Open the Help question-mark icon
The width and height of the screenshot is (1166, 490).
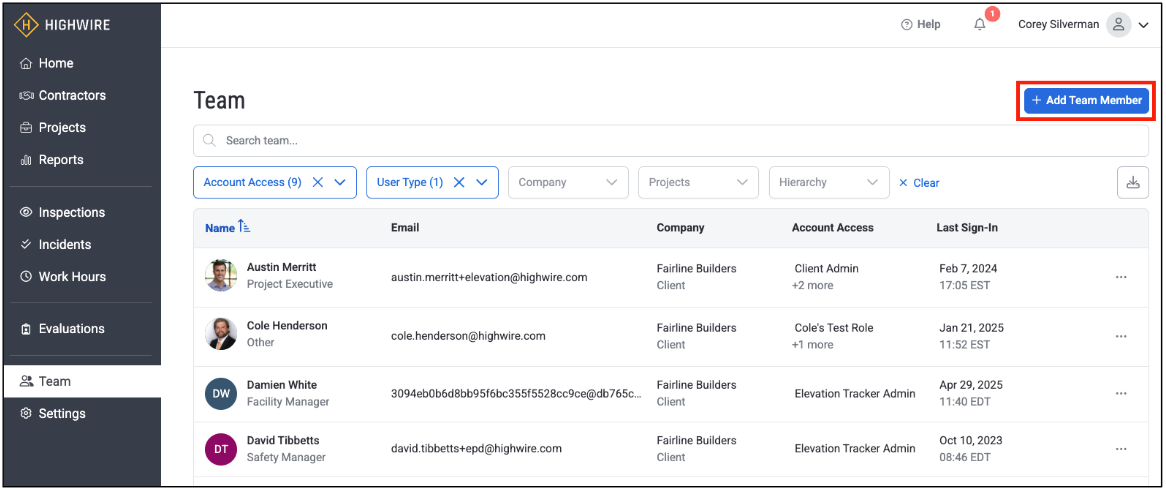click(x=906, y=25)
